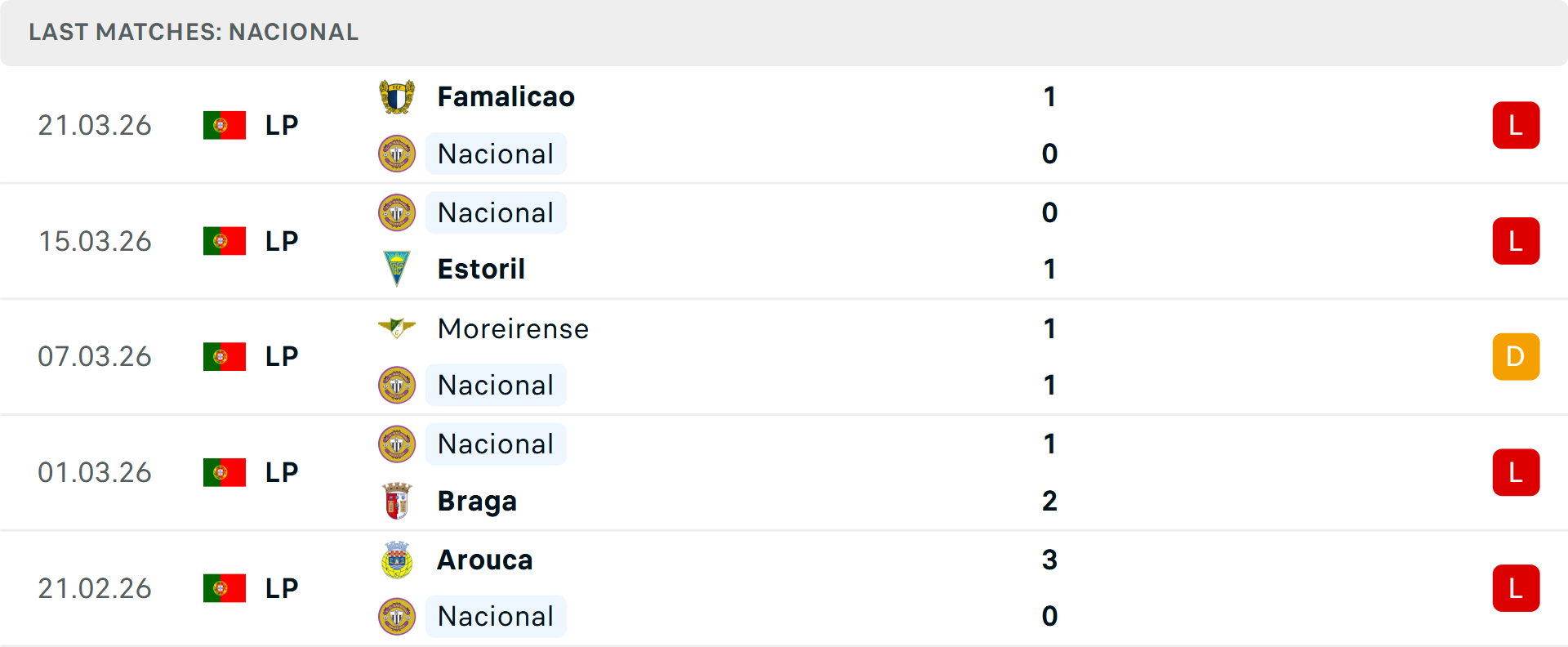
Task: Click the Moreirense club crest icon
Action: click(x=397, y=328)
